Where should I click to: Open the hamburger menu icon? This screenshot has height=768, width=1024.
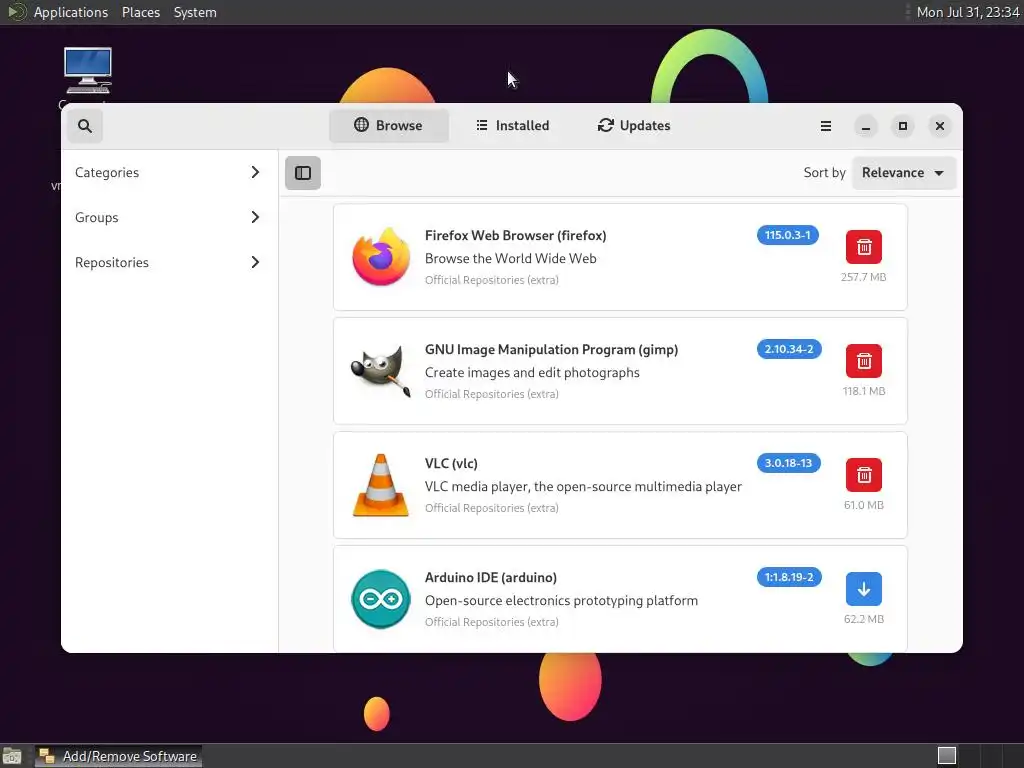(x=825, y=126)
